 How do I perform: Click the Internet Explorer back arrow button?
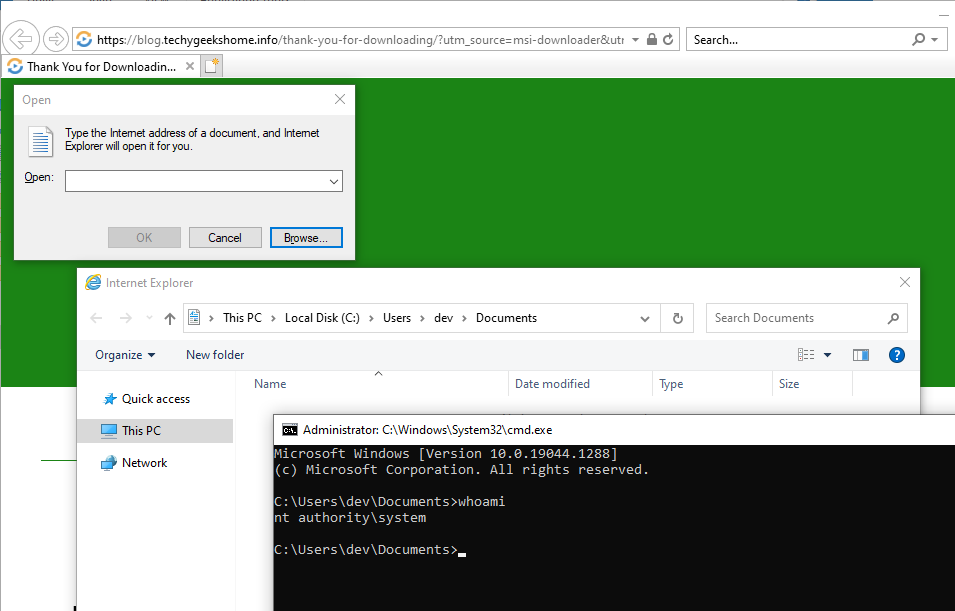[20, 40]
